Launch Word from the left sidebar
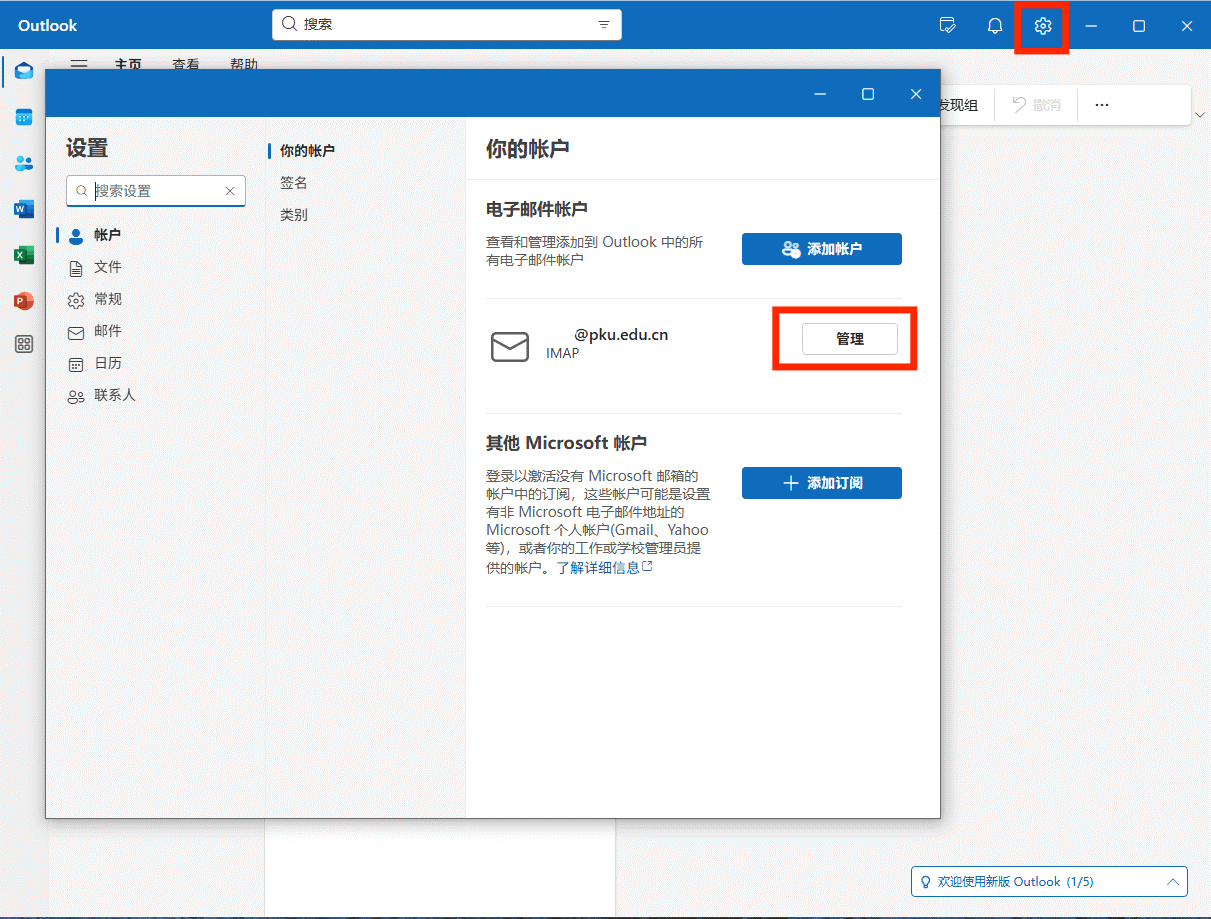This screenshot has height=919, width=1211. (x=24, y=209)
